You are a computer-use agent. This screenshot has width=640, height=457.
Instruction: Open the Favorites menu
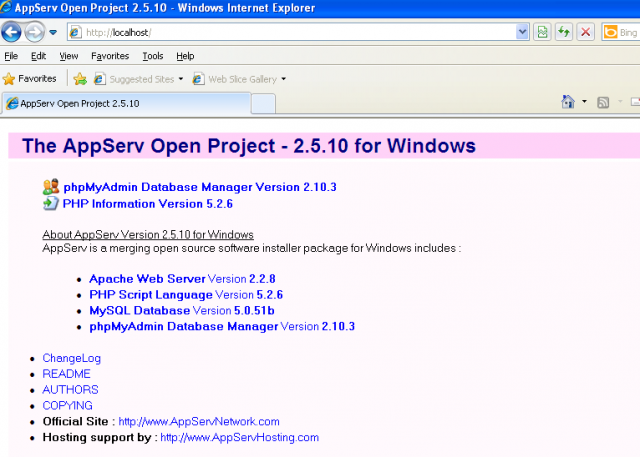[110, 56]
